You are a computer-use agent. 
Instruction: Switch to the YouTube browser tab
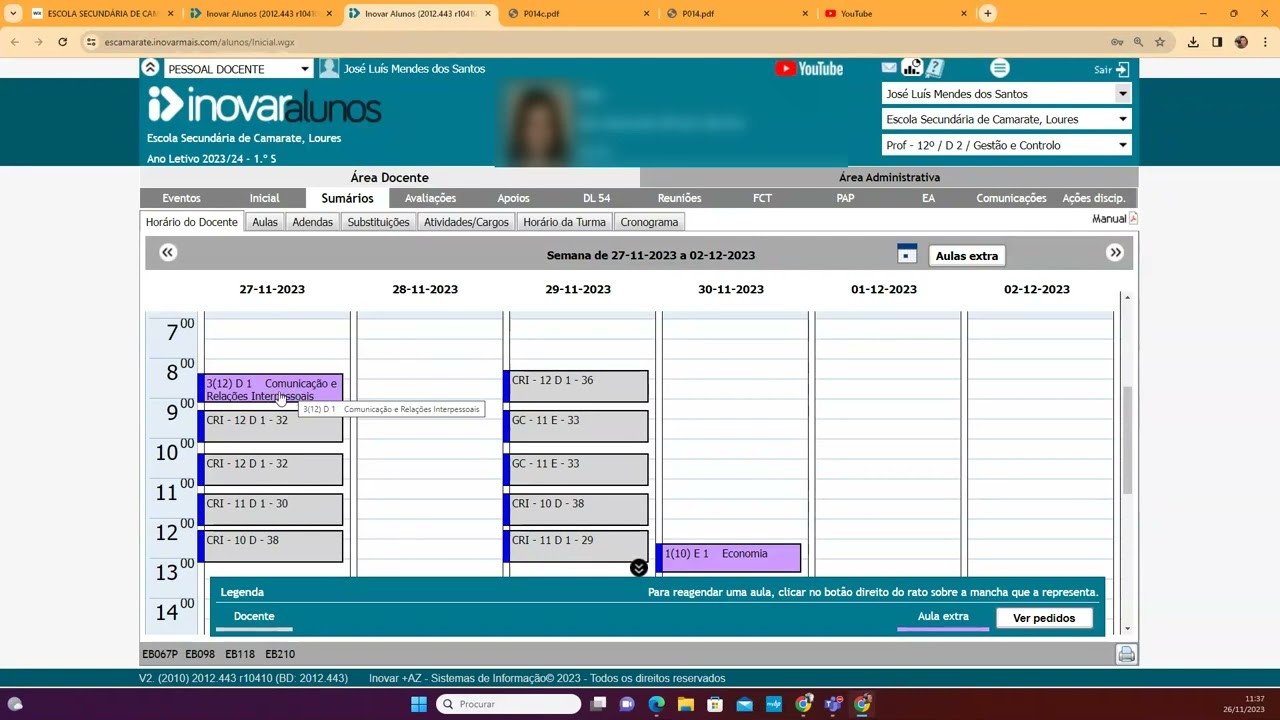coord(895,14)
